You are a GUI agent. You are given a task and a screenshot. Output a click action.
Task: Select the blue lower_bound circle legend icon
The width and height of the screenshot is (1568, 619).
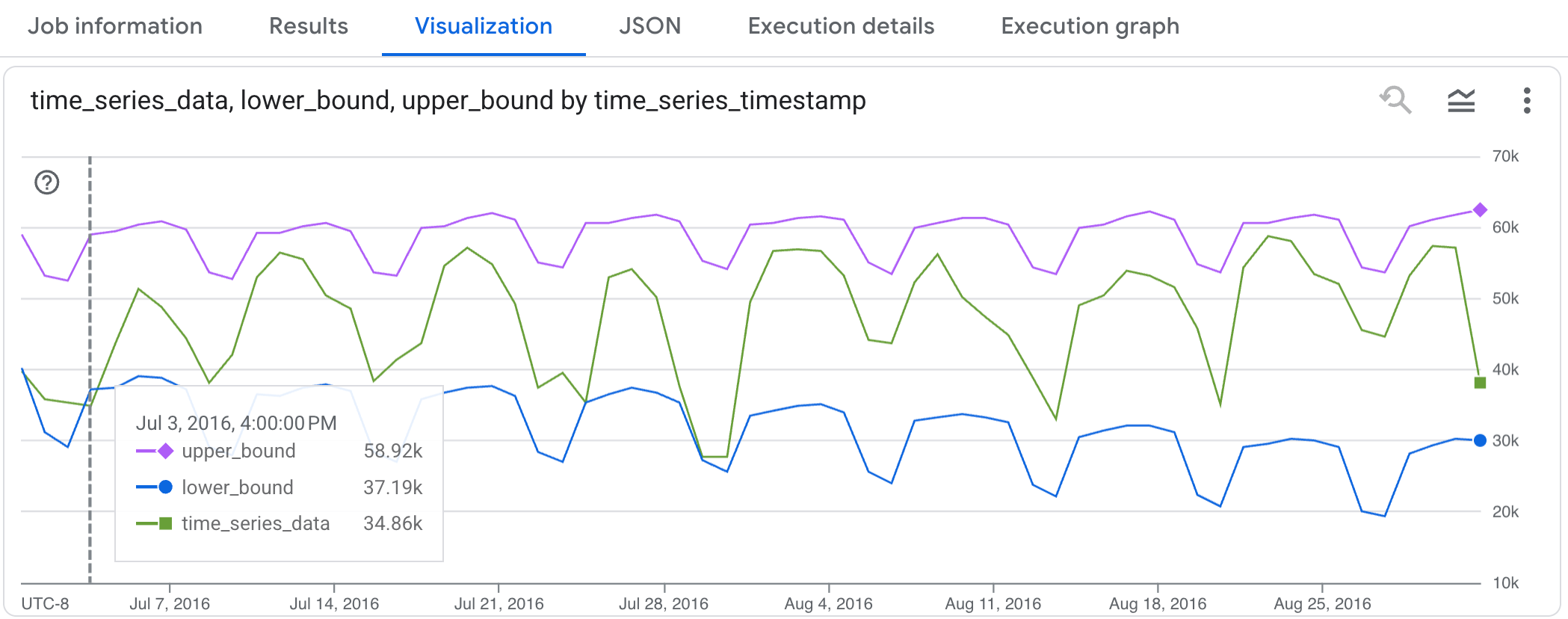pyautogui.click(x=164, y=487)
